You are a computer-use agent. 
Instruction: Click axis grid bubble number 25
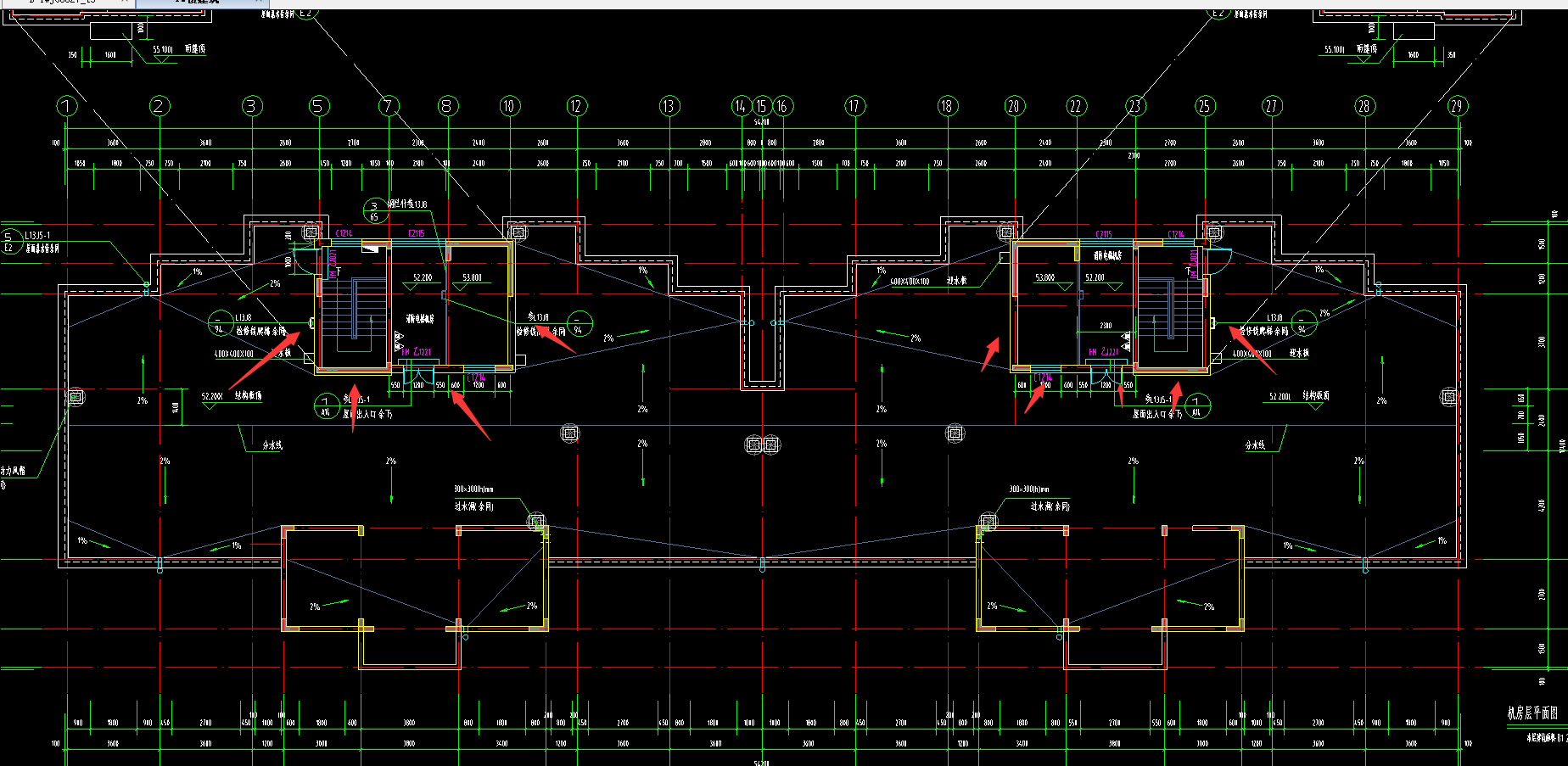[x=1205, y=106]
